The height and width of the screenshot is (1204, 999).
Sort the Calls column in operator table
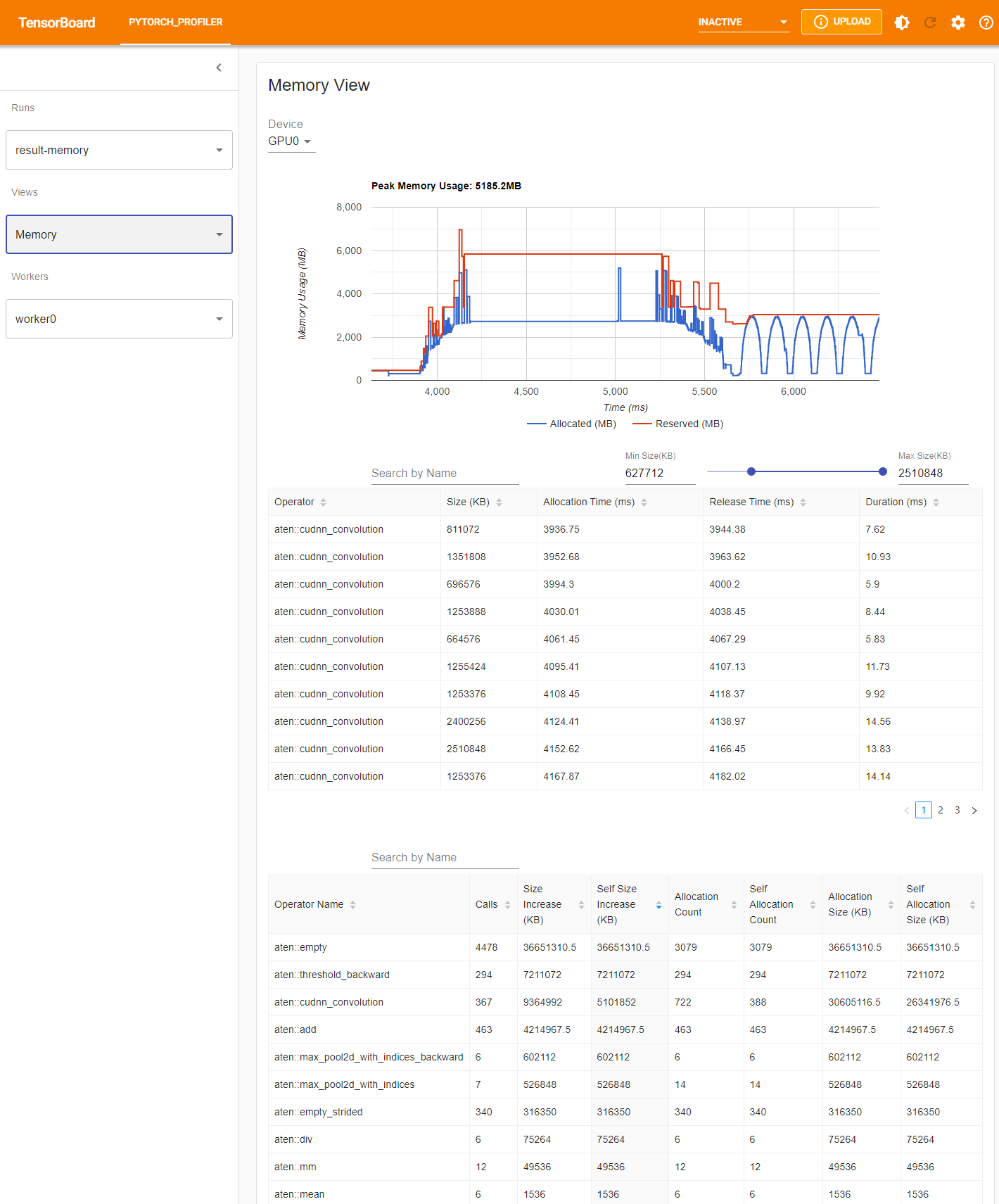[x=507, y=905]
